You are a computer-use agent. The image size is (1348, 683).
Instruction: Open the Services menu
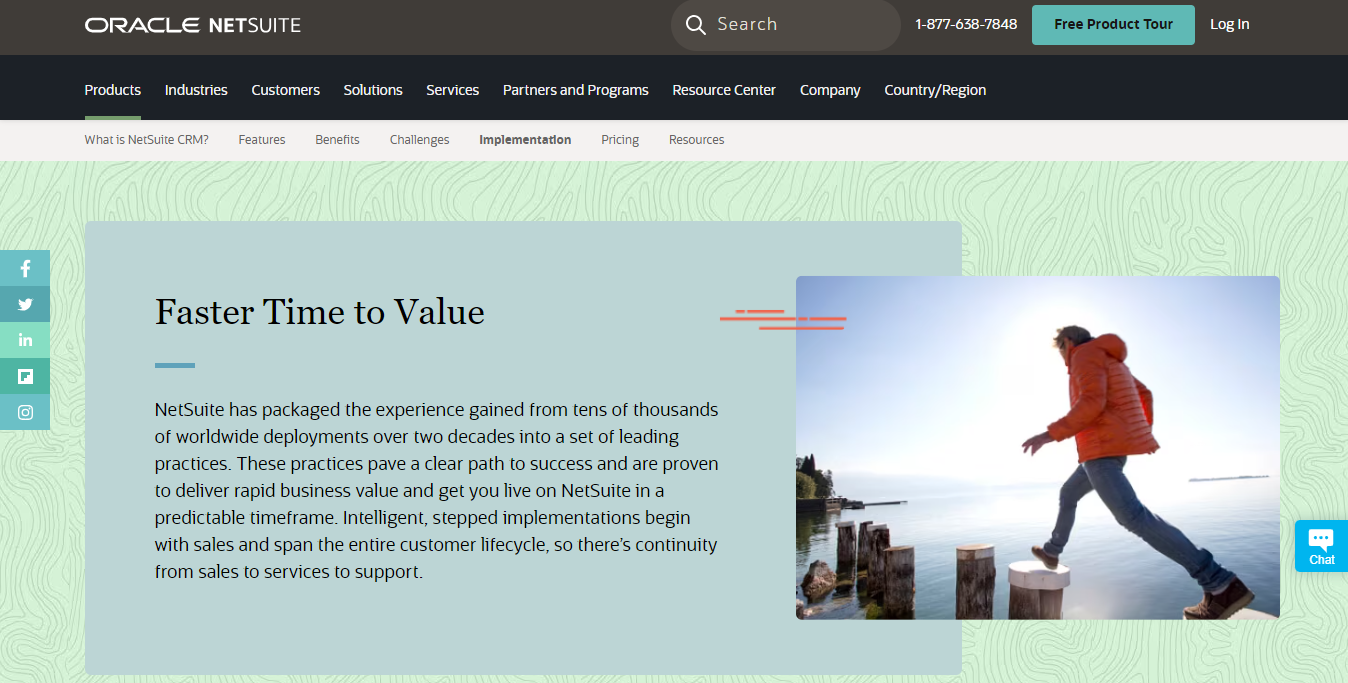(x=453, y=90)
